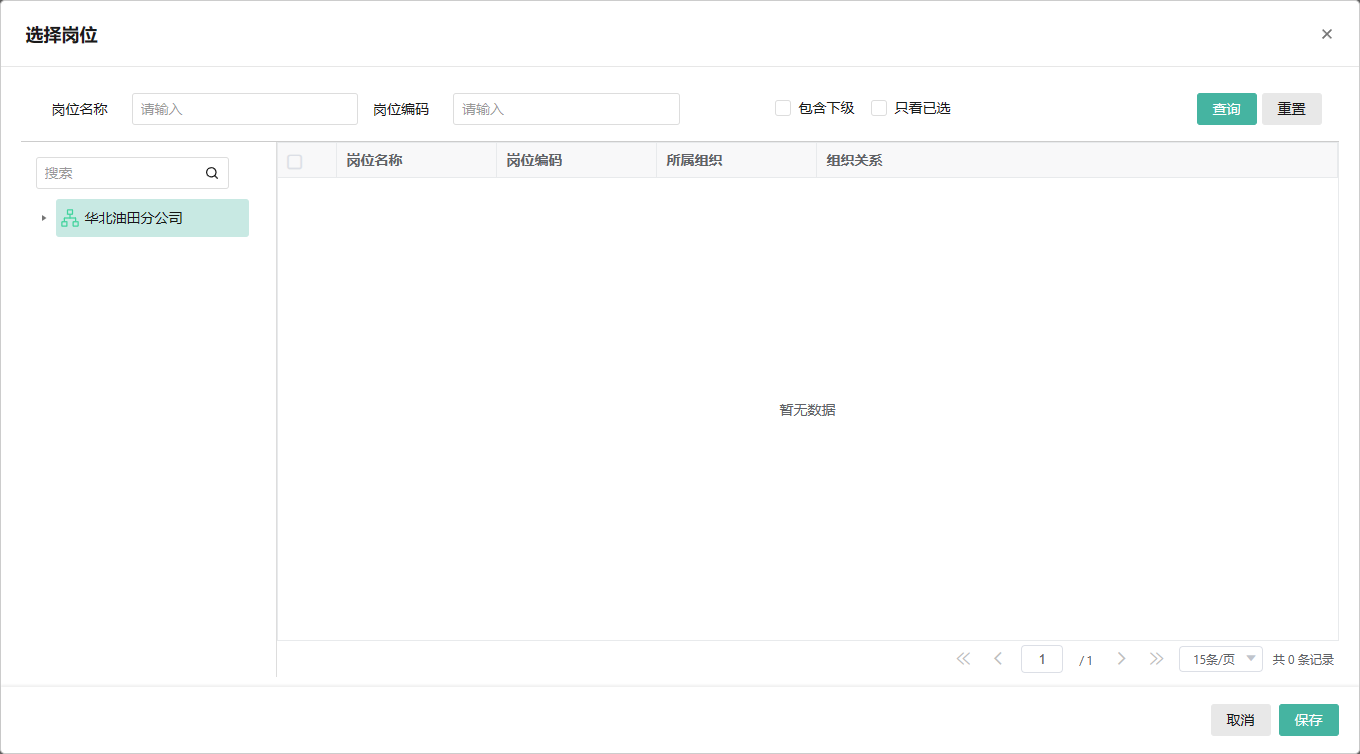The width and height of the screenshot is (1360, 754).
Task: Close the 选择岗位 dialog with X
Action: pyautogui.click(x=1327, y=34)
